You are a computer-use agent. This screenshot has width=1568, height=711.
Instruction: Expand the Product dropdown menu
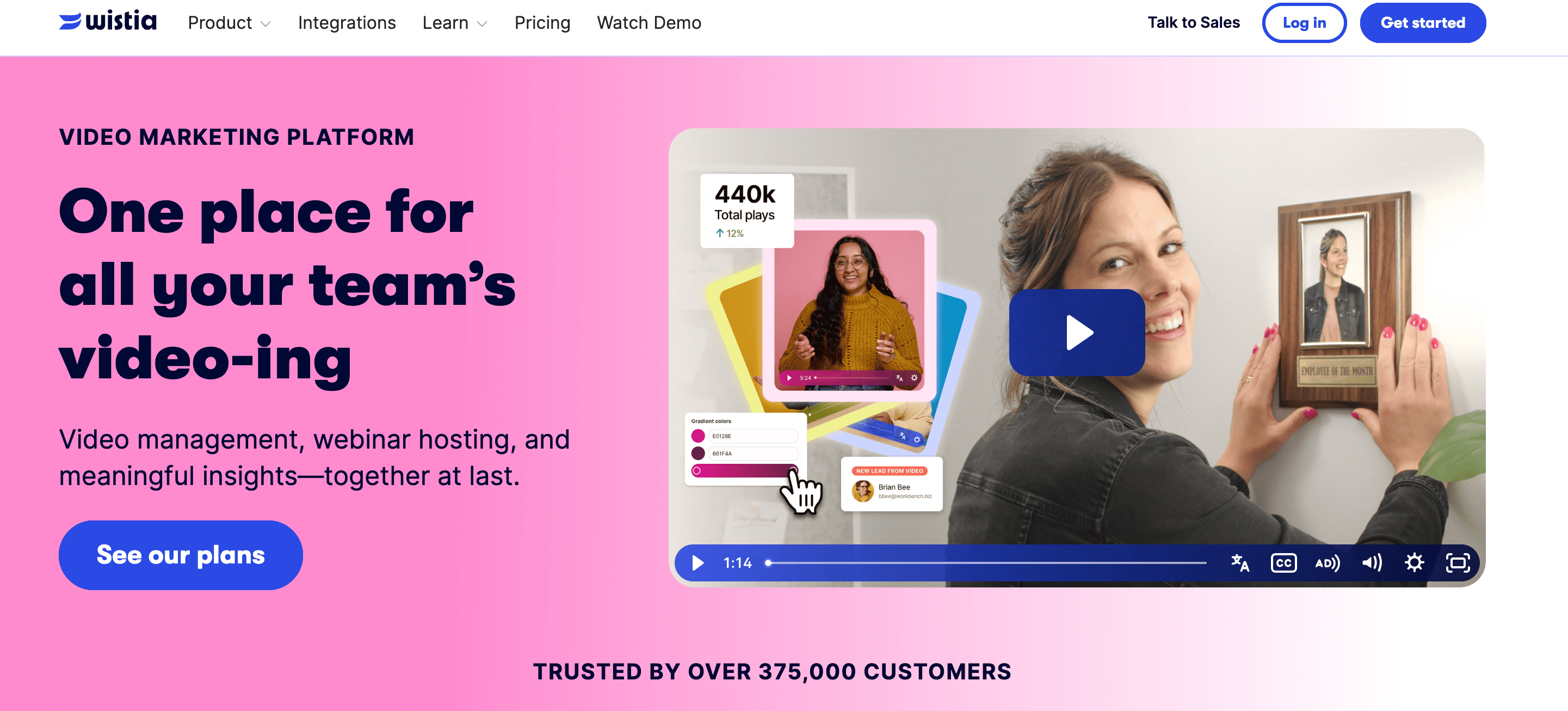point(229,23)
